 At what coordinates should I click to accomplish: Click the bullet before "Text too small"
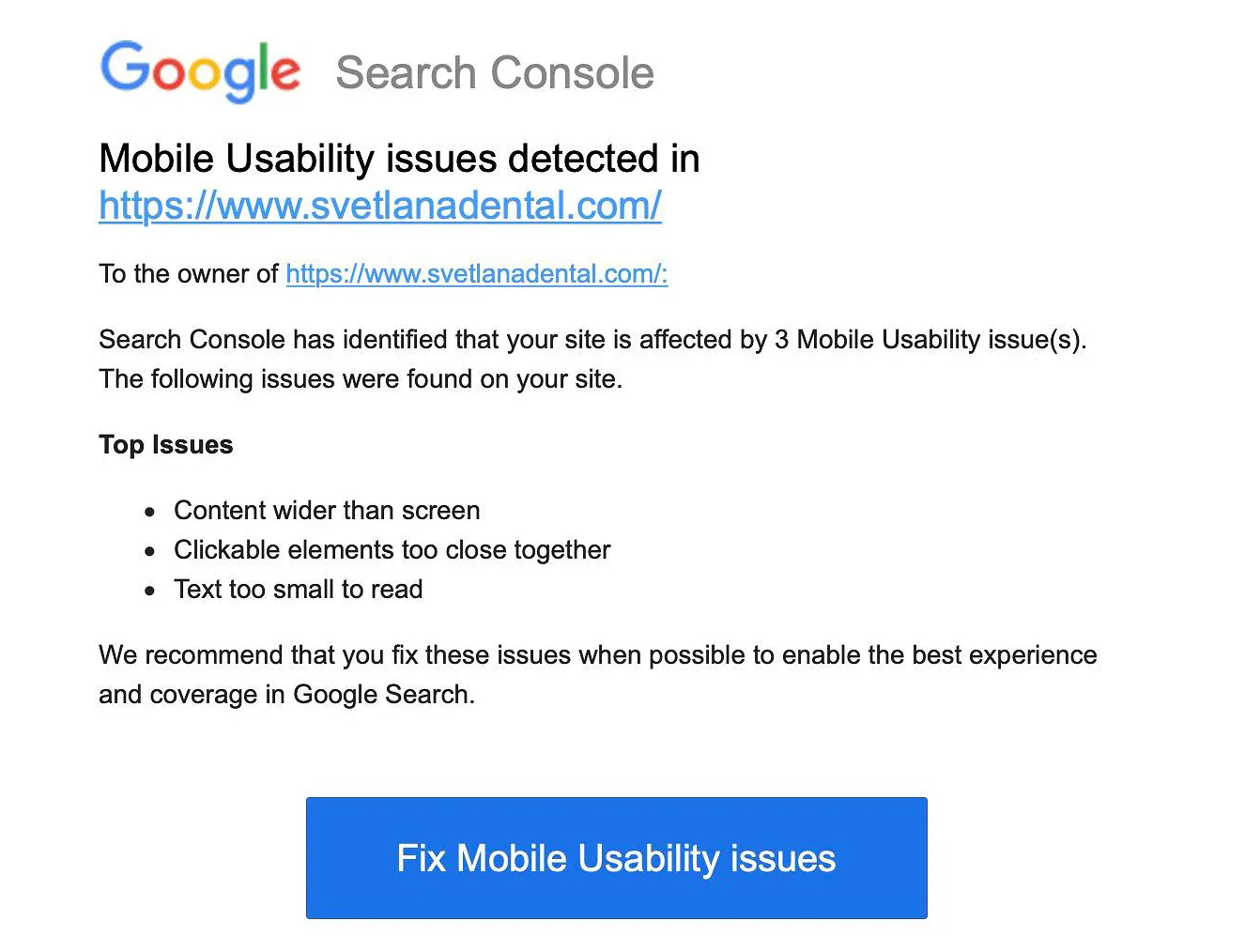150,591
